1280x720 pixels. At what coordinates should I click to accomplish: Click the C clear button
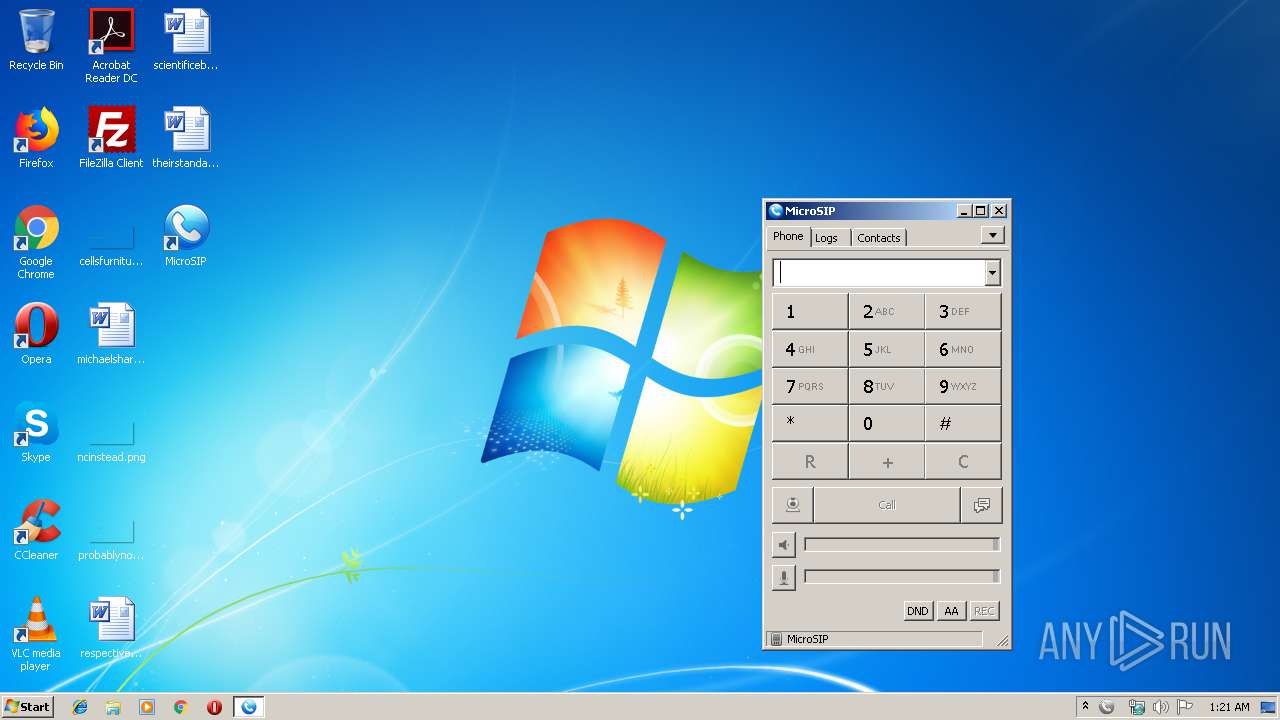click(963, 462)
